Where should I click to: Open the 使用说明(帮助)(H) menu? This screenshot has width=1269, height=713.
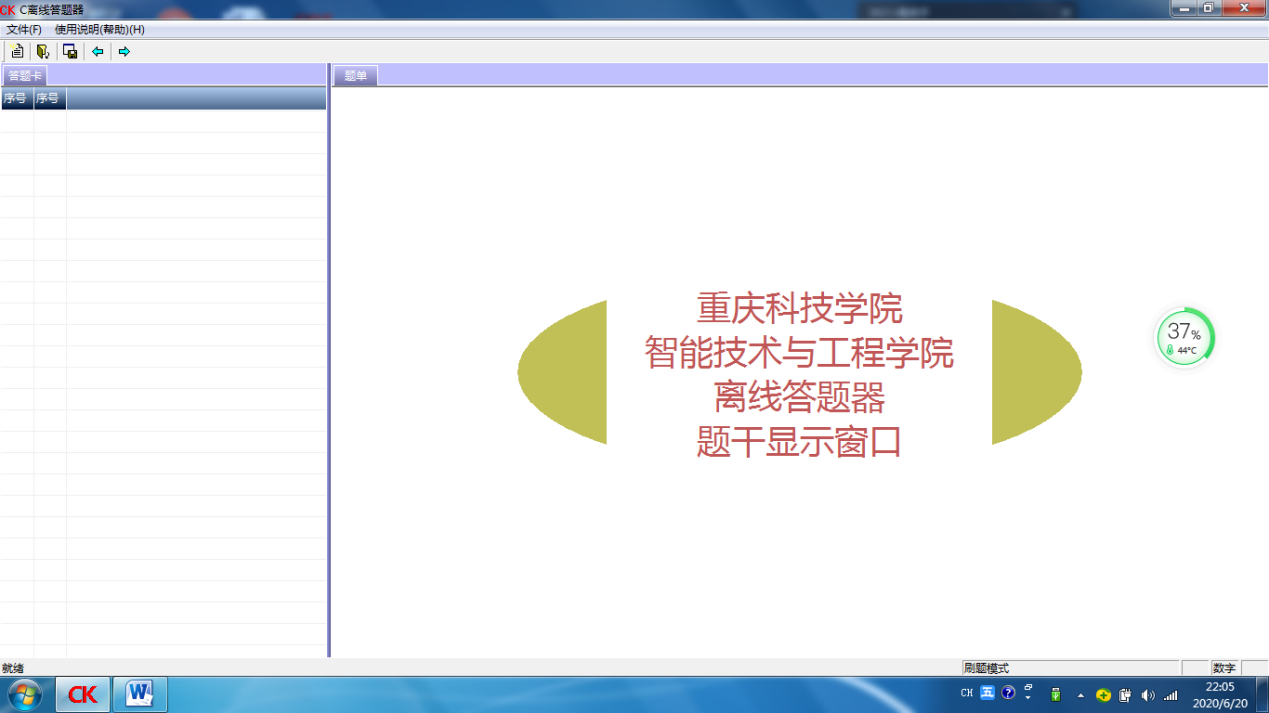(100, 30)
